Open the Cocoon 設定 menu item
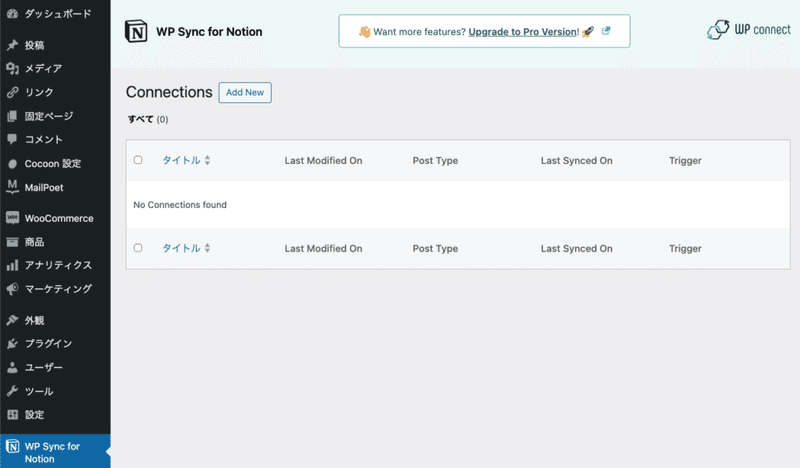 (55, 163)
